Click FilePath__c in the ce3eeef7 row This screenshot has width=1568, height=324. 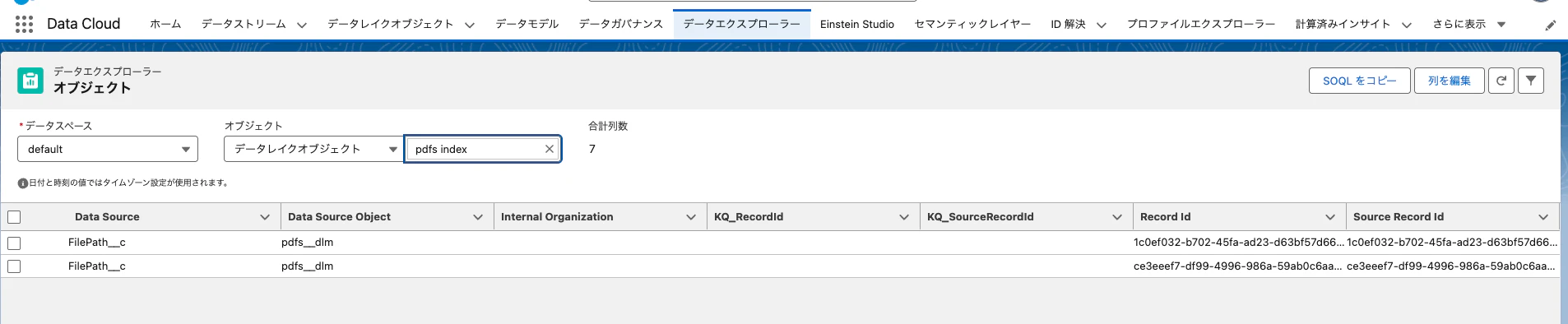(x=97, y=266)
